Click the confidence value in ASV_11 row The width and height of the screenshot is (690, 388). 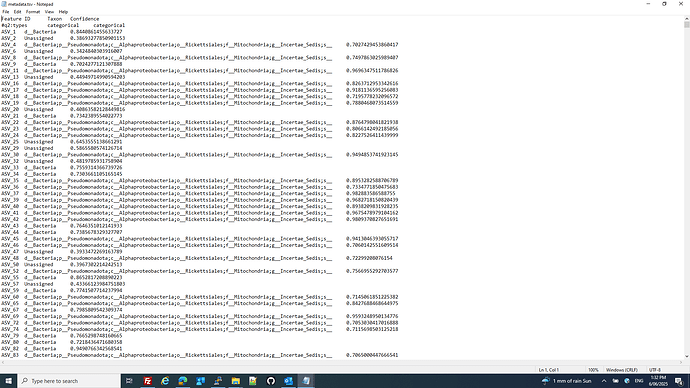point(372,70)
